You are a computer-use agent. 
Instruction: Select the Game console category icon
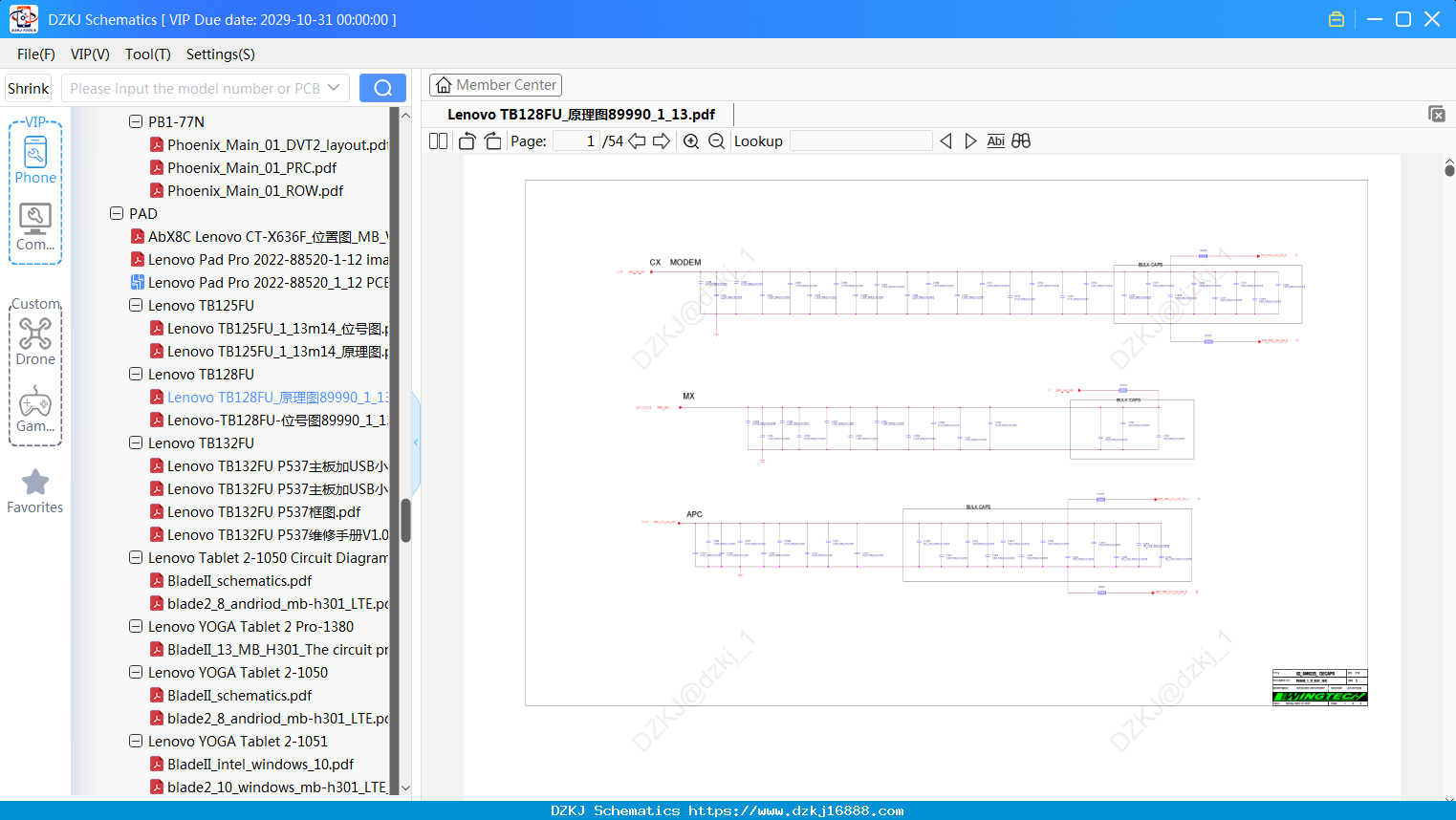(35, 408)
